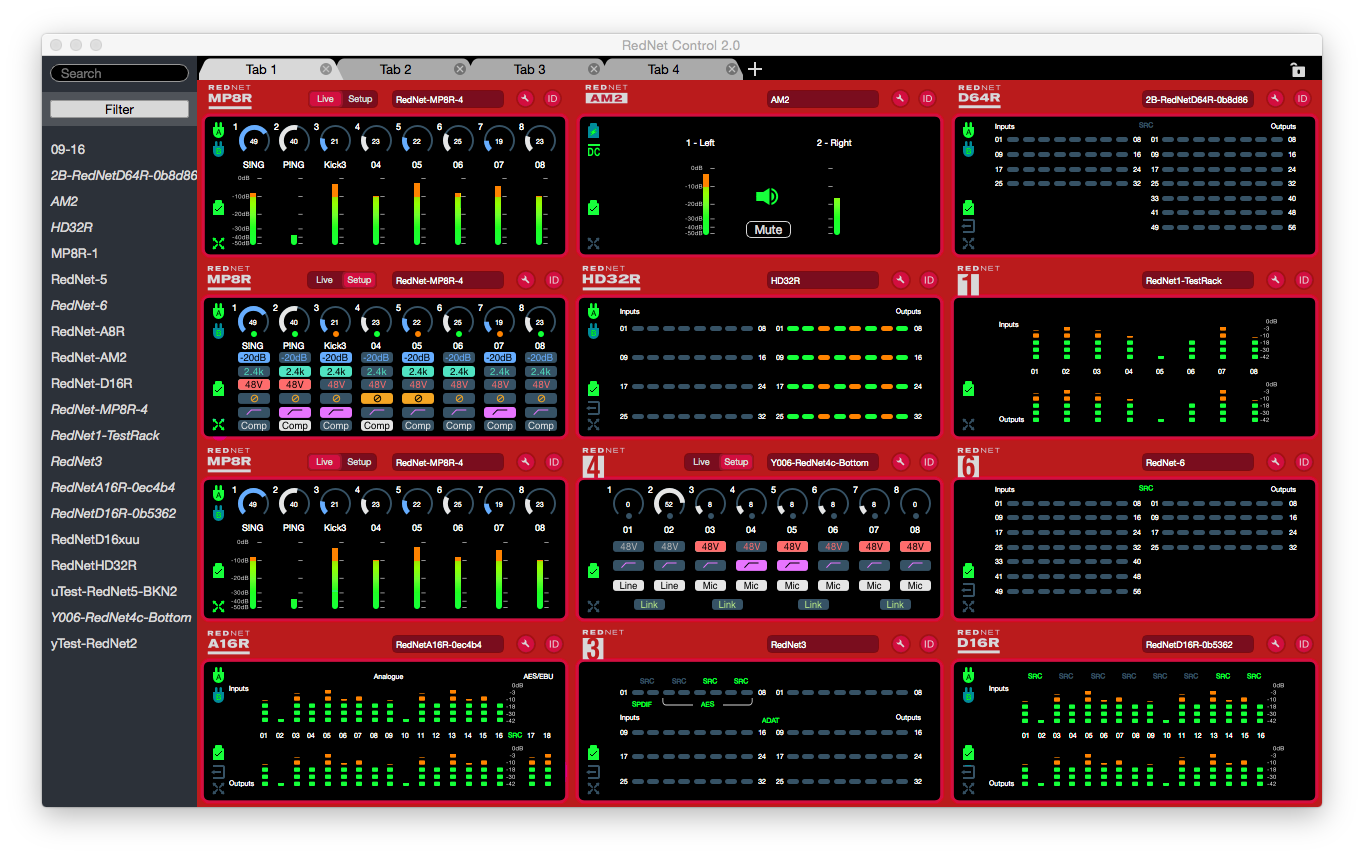Viewport: 1364px width, 857px height.
Task: Click the green speaker icon in the AM2 panel
Action: [x=767, y=197]
